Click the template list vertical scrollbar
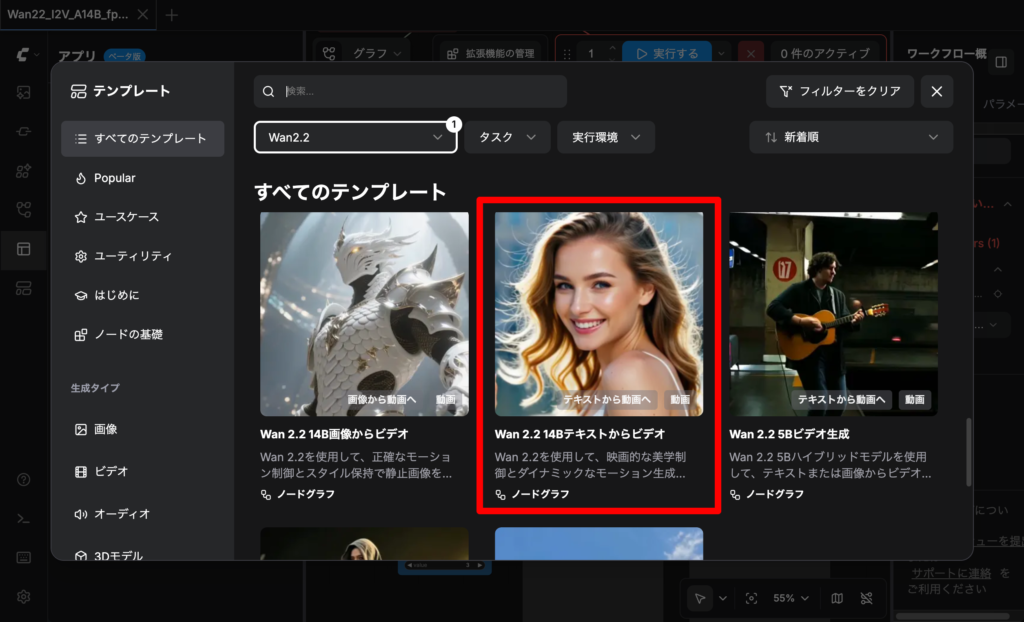The image size is (1024, 622). click(x=966, y=450)
